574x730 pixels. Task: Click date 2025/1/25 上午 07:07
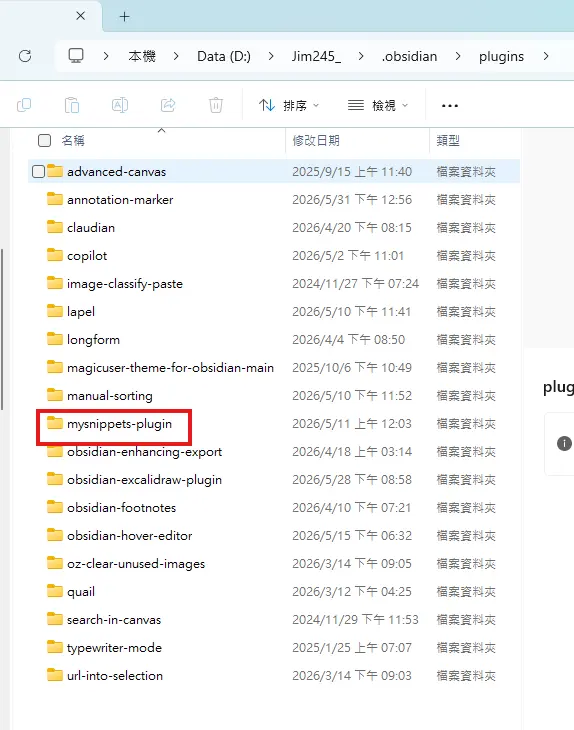point(352,648)
